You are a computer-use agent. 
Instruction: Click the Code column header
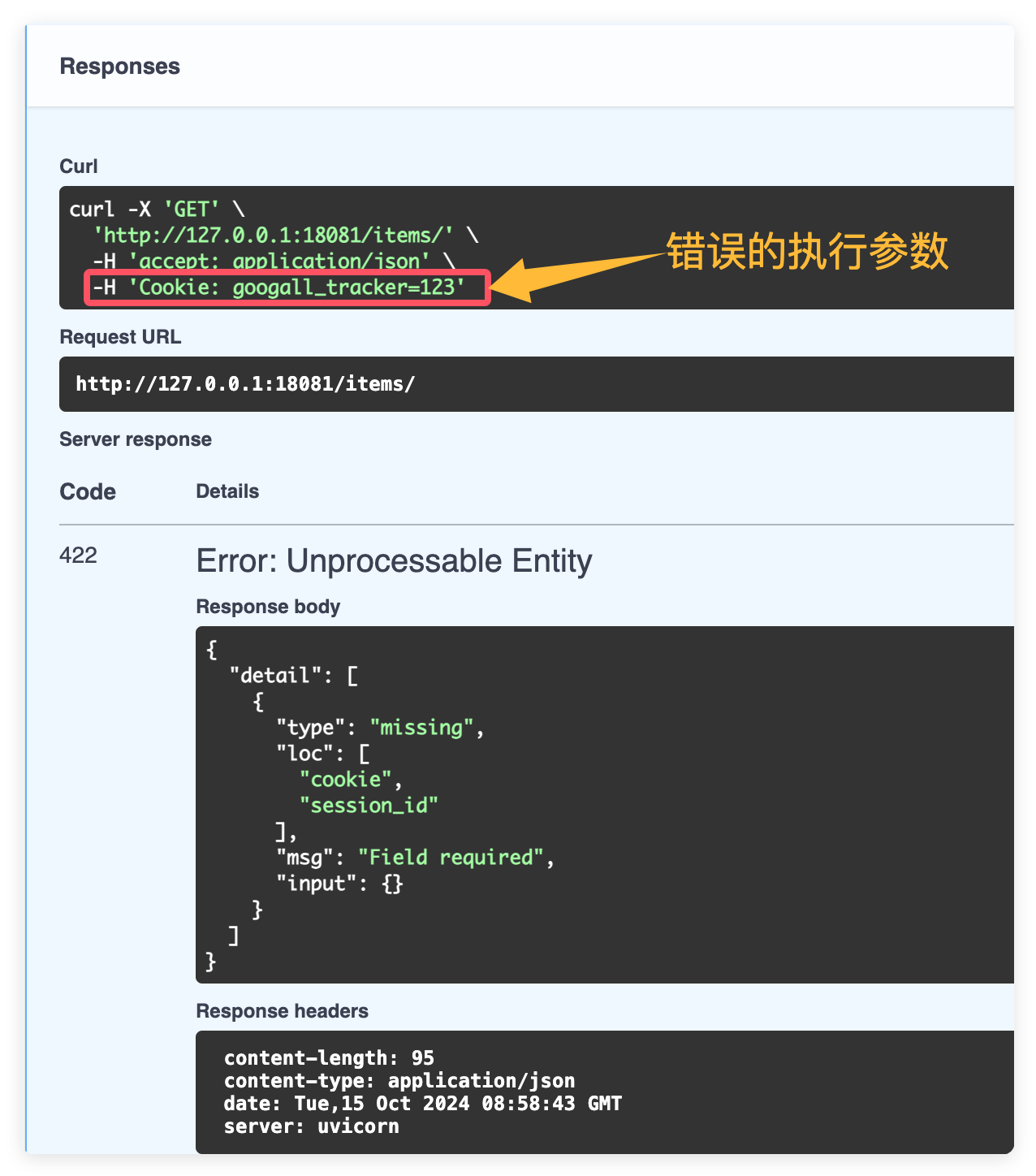[x=88, y=492]
